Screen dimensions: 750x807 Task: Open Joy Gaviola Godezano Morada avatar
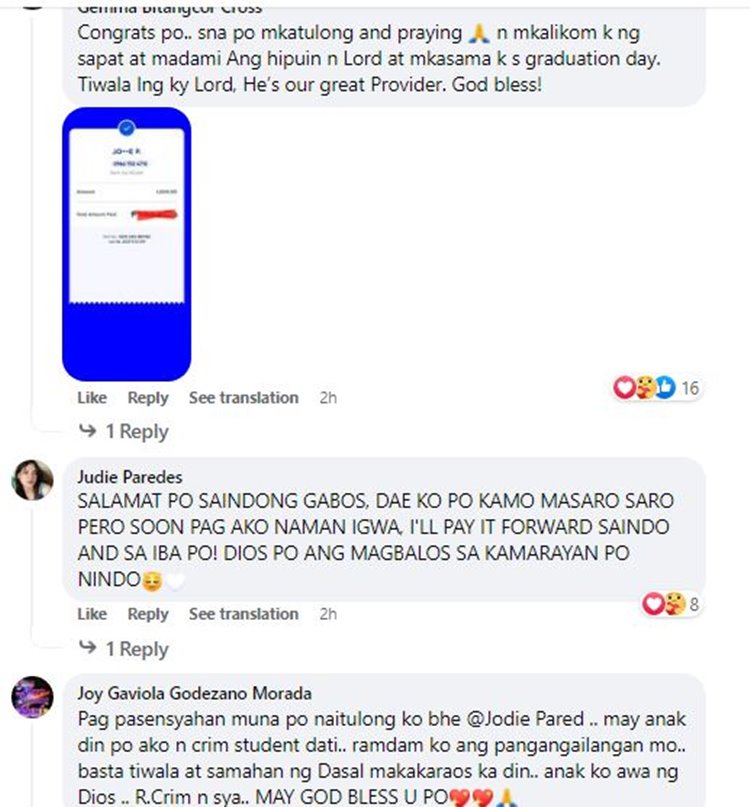pyautogui.click(x=32, y=697)
